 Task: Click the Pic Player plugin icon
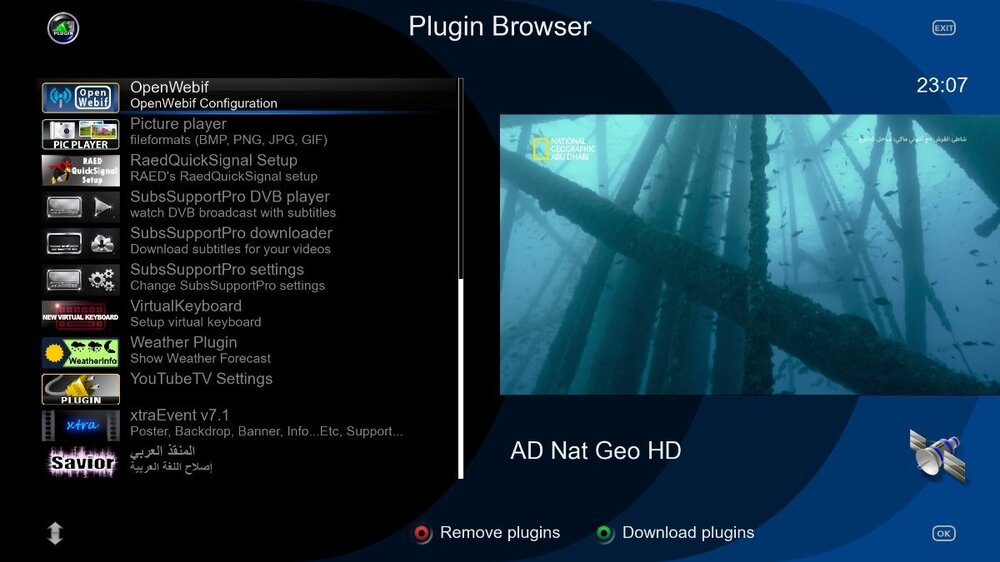[80, 134]
